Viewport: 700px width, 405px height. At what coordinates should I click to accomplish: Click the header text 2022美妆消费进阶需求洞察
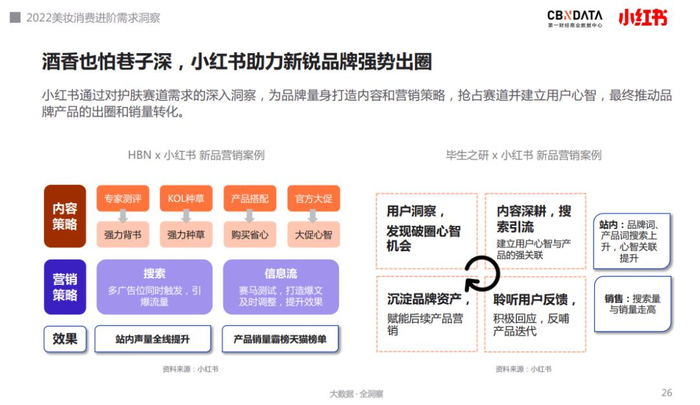[93, 18]
